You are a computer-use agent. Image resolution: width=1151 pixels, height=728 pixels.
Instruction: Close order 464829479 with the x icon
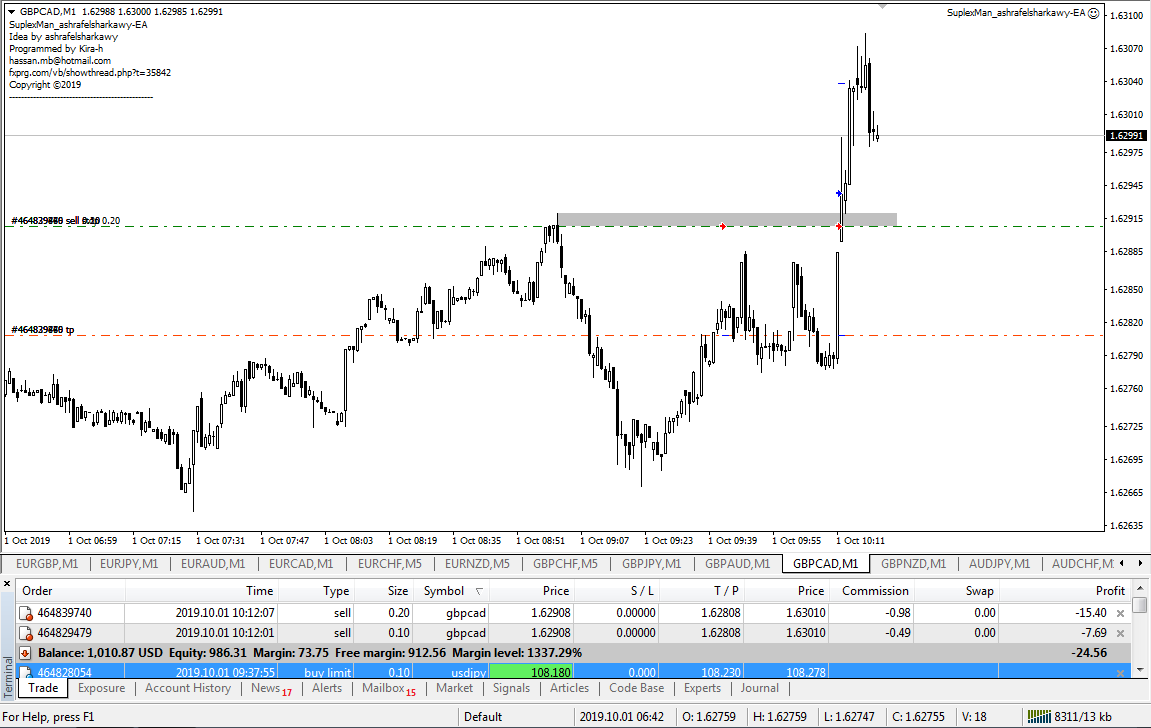click(1120, 633)
